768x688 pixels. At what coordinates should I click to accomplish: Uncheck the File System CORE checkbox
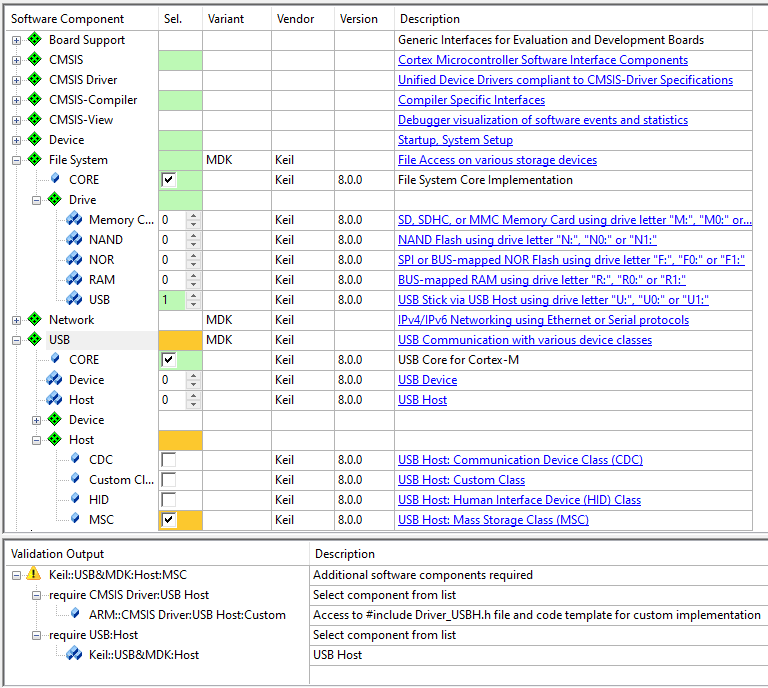coord(168,180)
